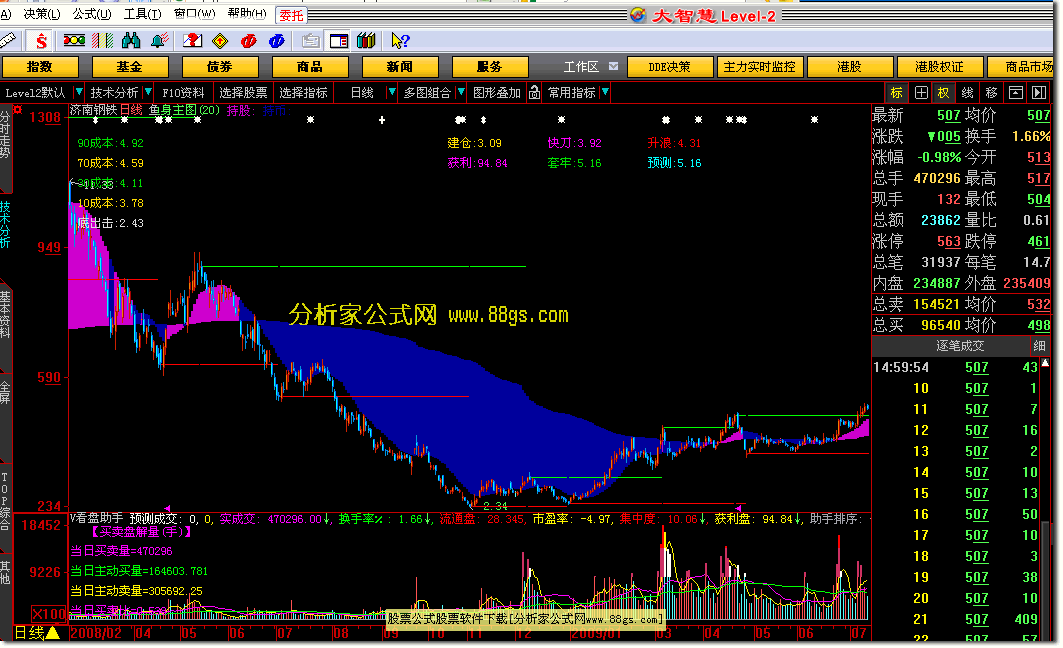Click the 港股 button
Viewport: 1063px width, 648px height.
tap(849, 66)
